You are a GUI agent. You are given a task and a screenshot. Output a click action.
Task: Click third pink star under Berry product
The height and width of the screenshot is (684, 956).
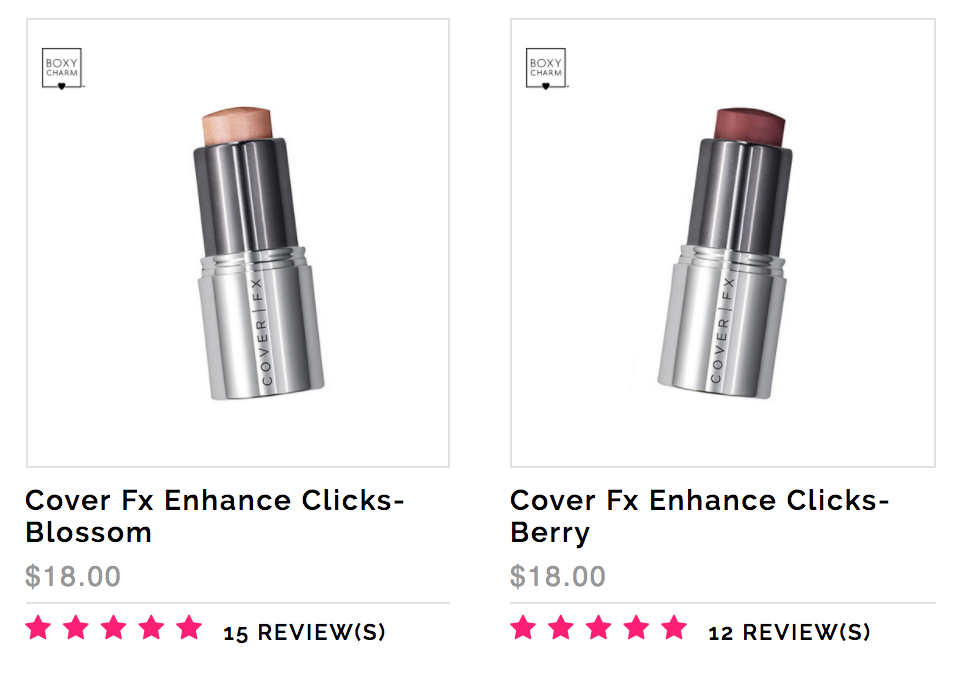tap(599, 628)
